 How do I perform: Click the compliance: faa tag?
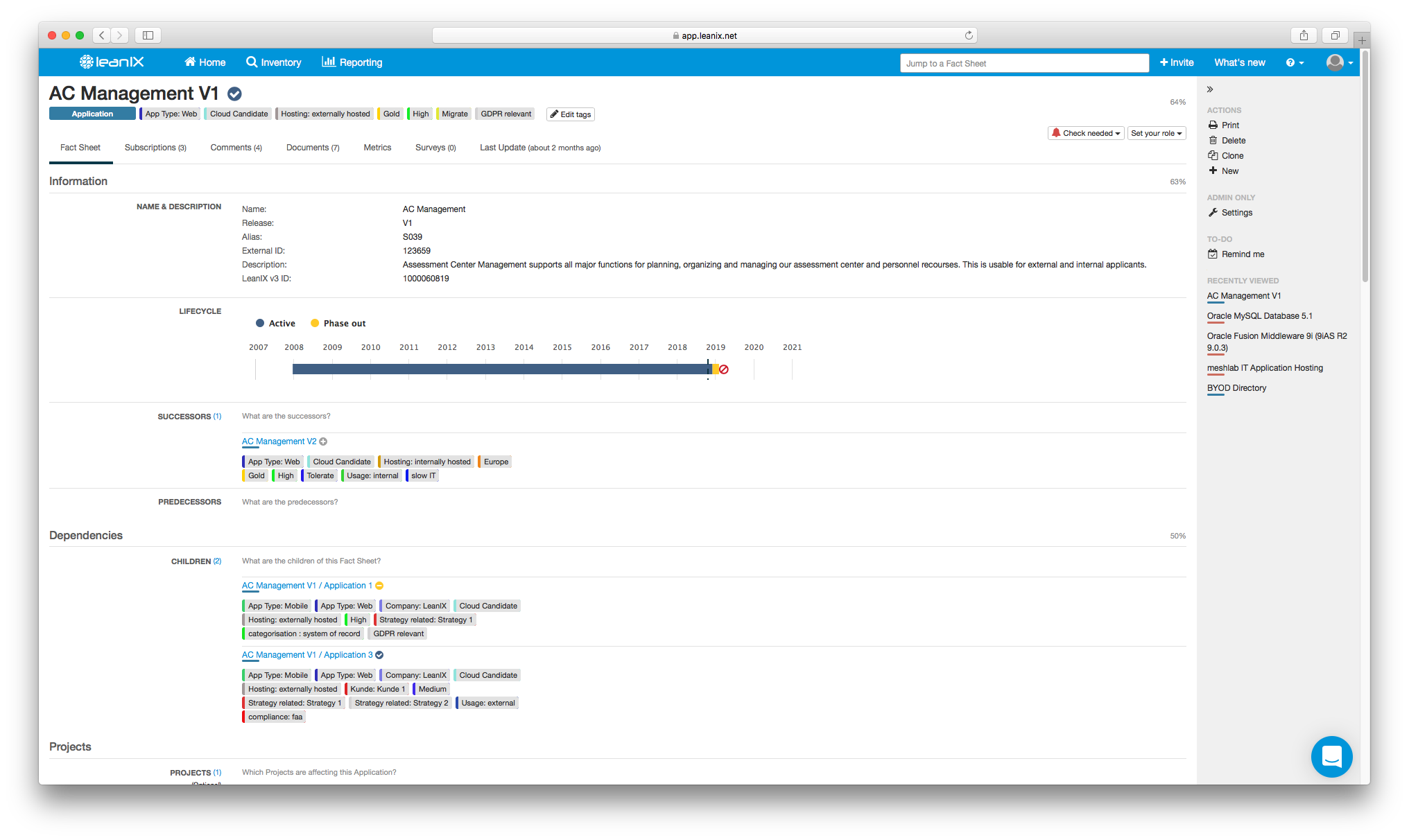coord(274,717)
